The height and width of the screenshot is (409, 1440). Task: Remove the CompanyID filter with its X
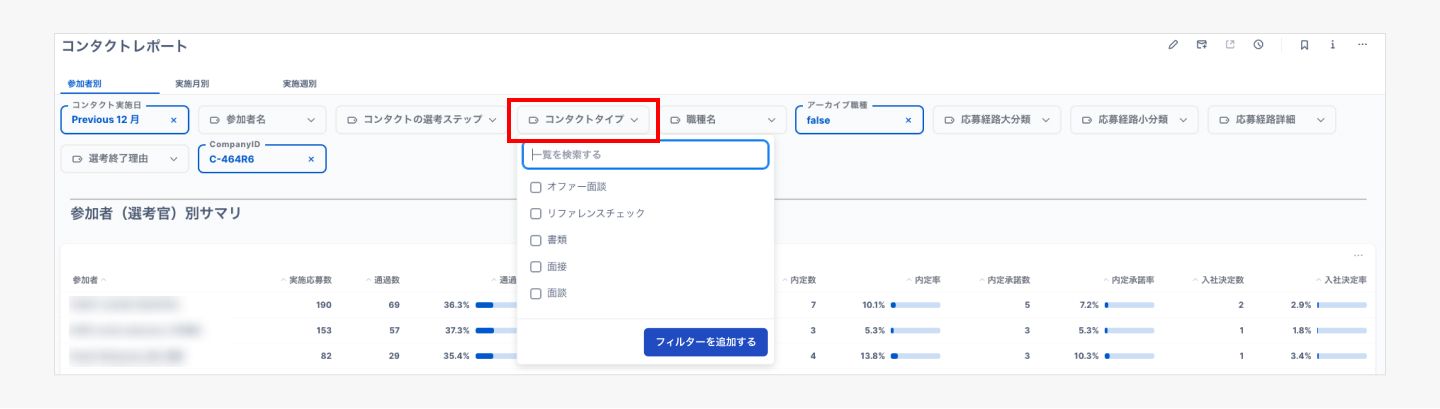tap(311, 159)
